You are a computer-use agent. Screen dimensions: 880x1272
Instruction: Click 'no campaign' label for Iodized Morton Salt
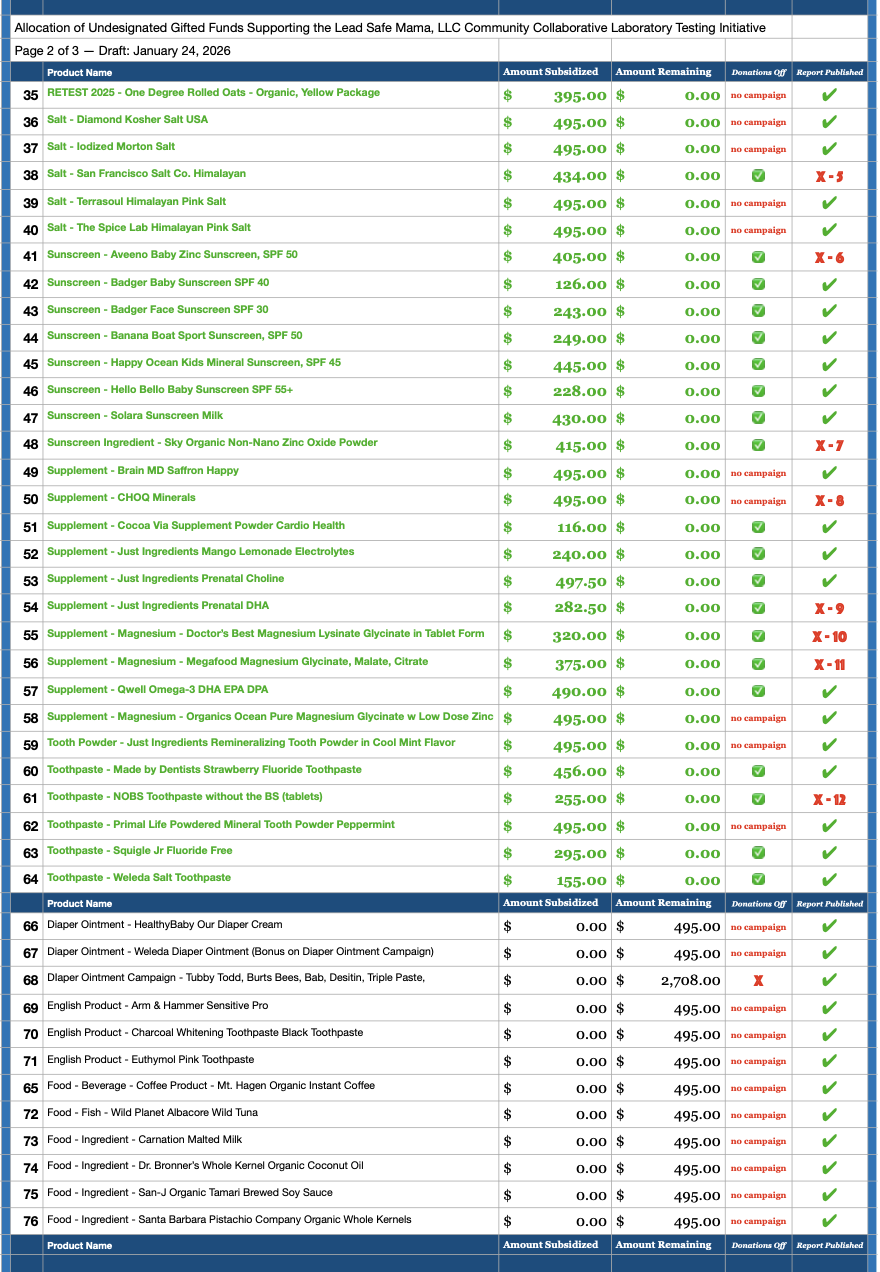pyautogui.click(x=758, y=150)
